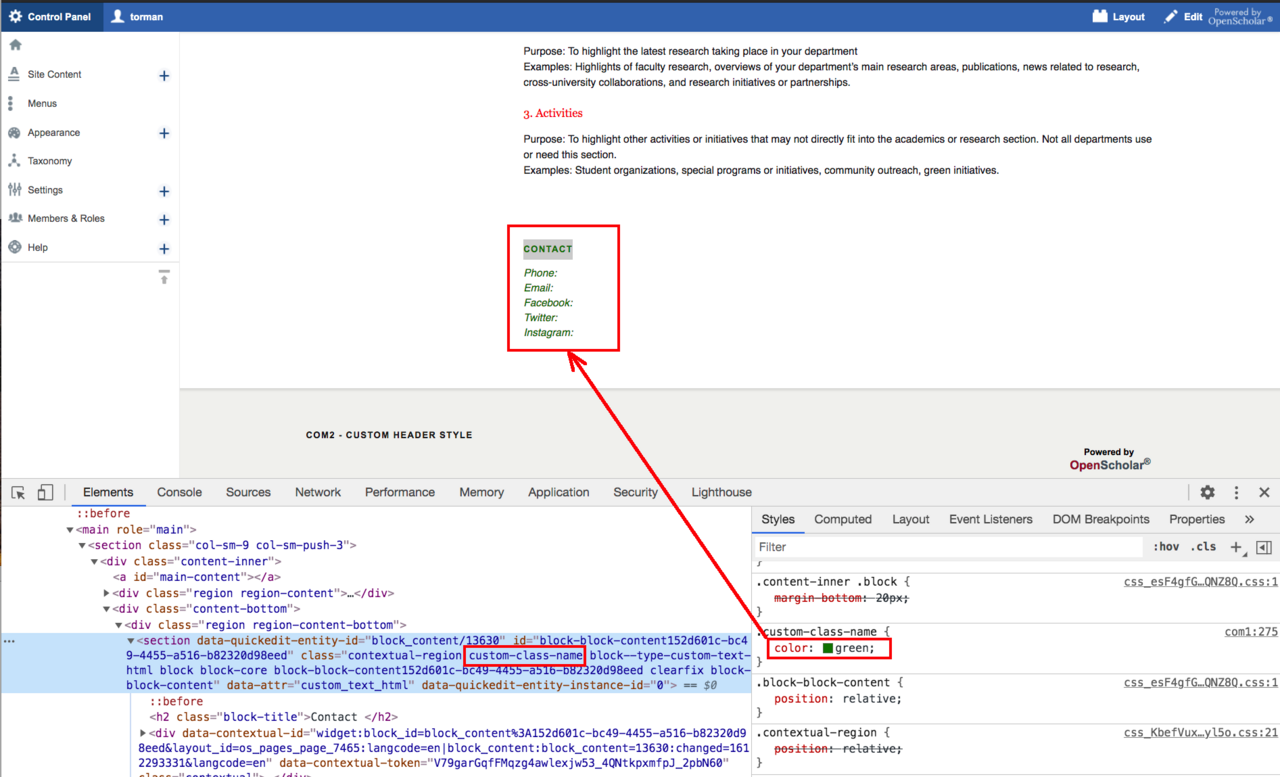
Task: Show more Styles pane tabs chevron
Action: click(x=1249, y=519)
